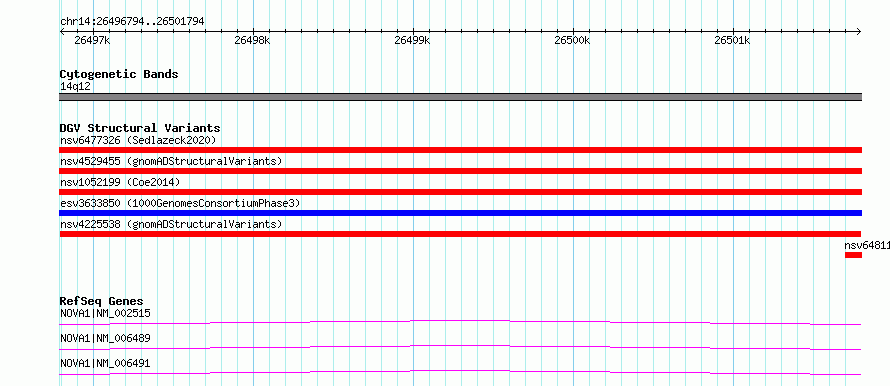
Task: Click the 26499k ruler tick label
Action: tap(413, 40)
